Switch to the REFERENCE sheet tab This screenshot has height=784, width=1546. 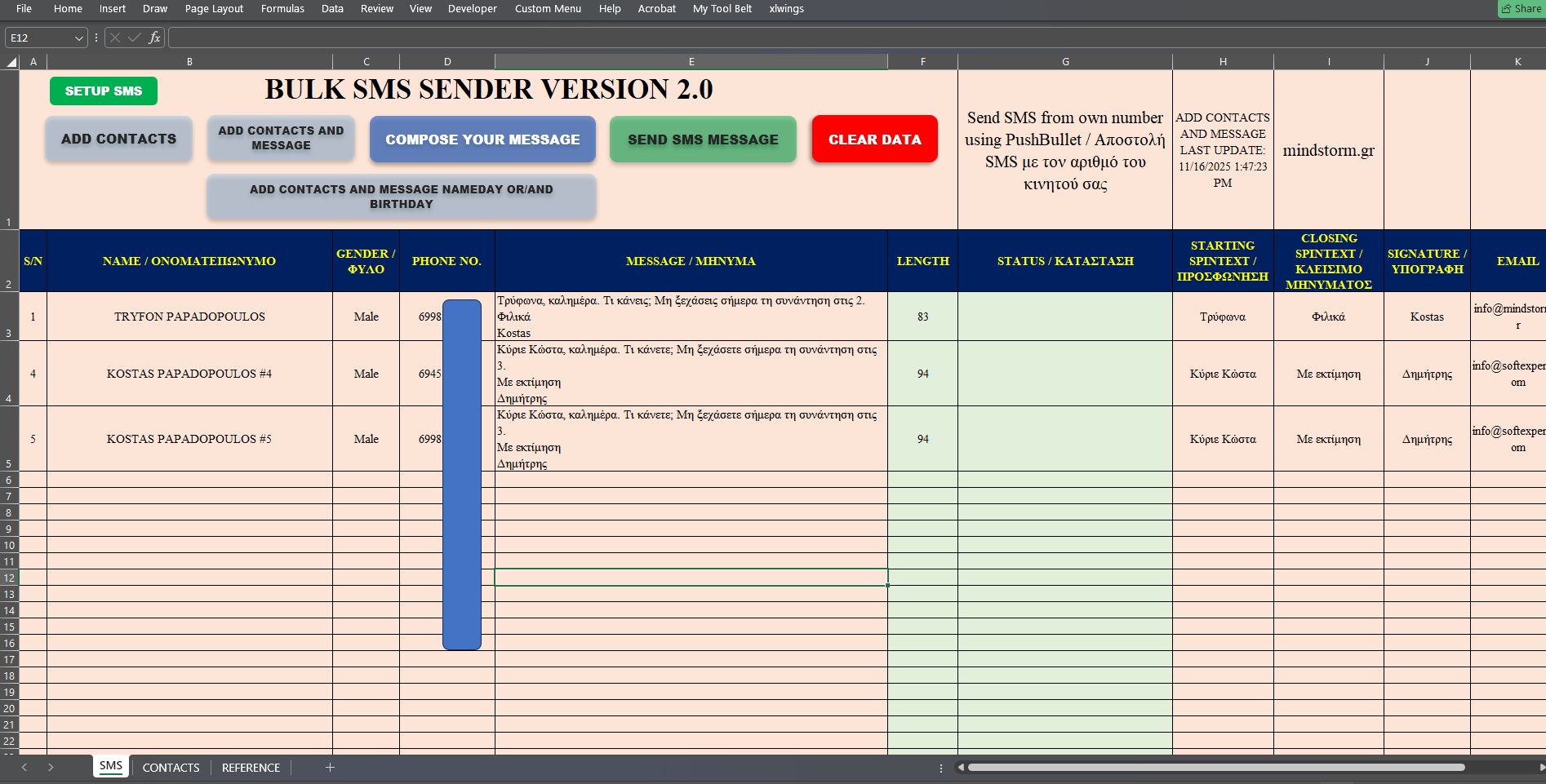[251, 768]
